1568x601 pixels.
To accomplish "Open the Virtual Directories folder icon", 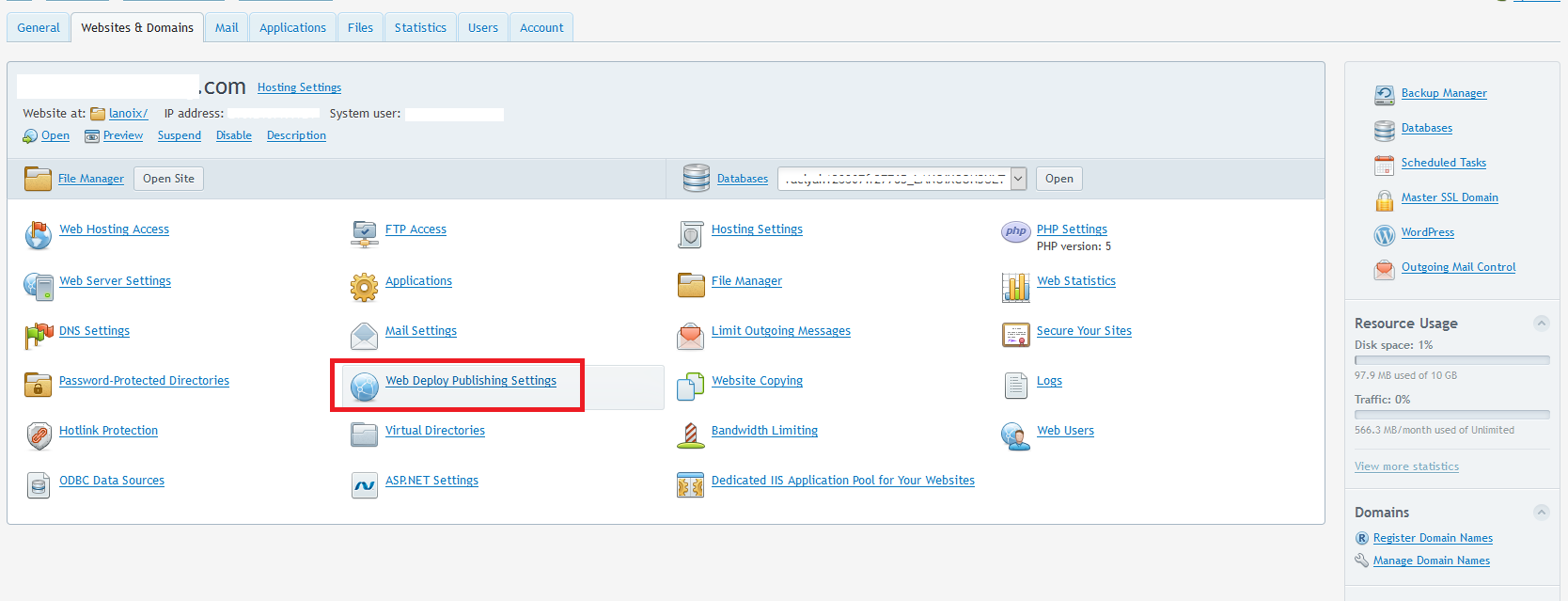I will pos(364,435).
